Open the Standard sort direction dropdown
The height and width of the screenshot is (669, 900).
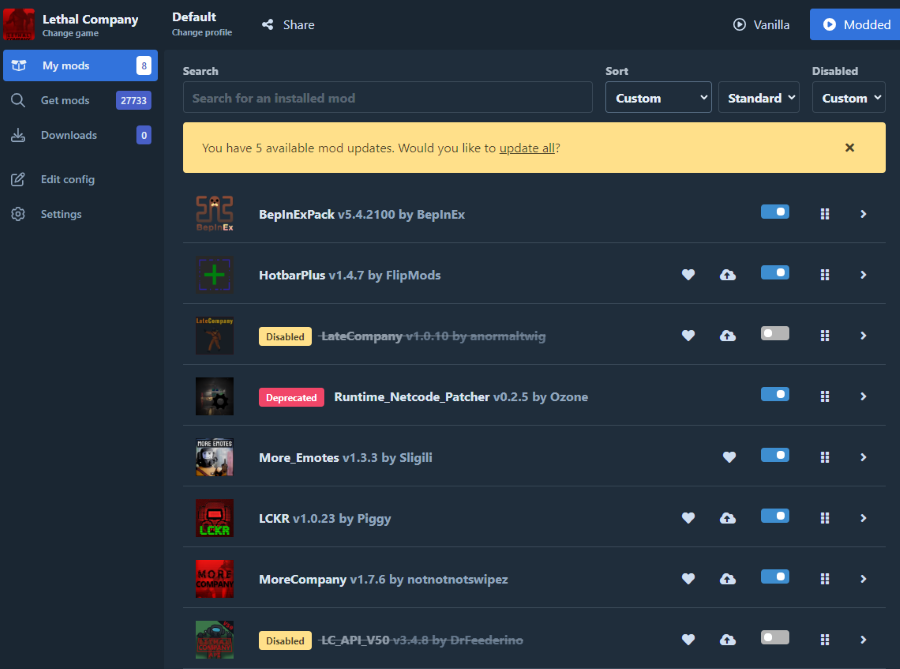(x=759, y=97)
